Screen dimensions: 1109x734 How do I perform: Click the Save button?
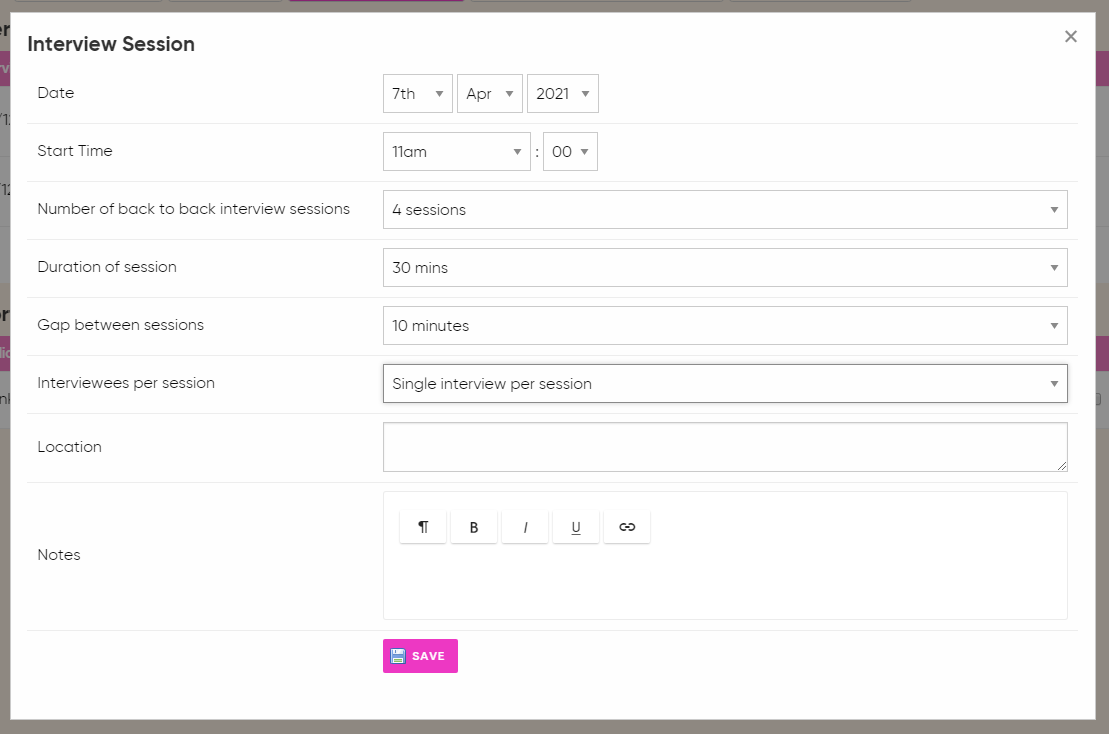(420, 656)
